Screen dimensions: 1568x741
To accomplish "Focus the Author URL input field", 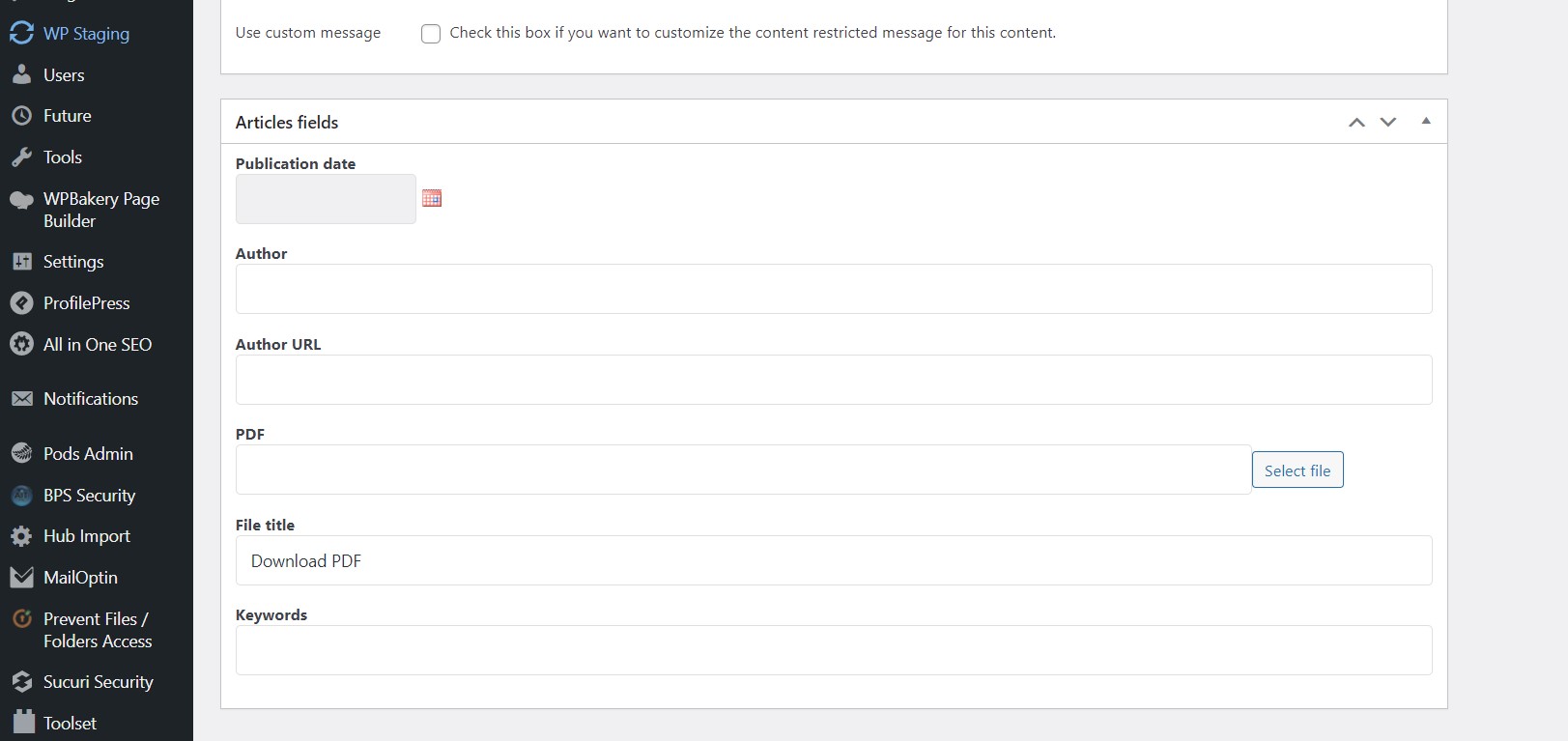I will [834, 380].
